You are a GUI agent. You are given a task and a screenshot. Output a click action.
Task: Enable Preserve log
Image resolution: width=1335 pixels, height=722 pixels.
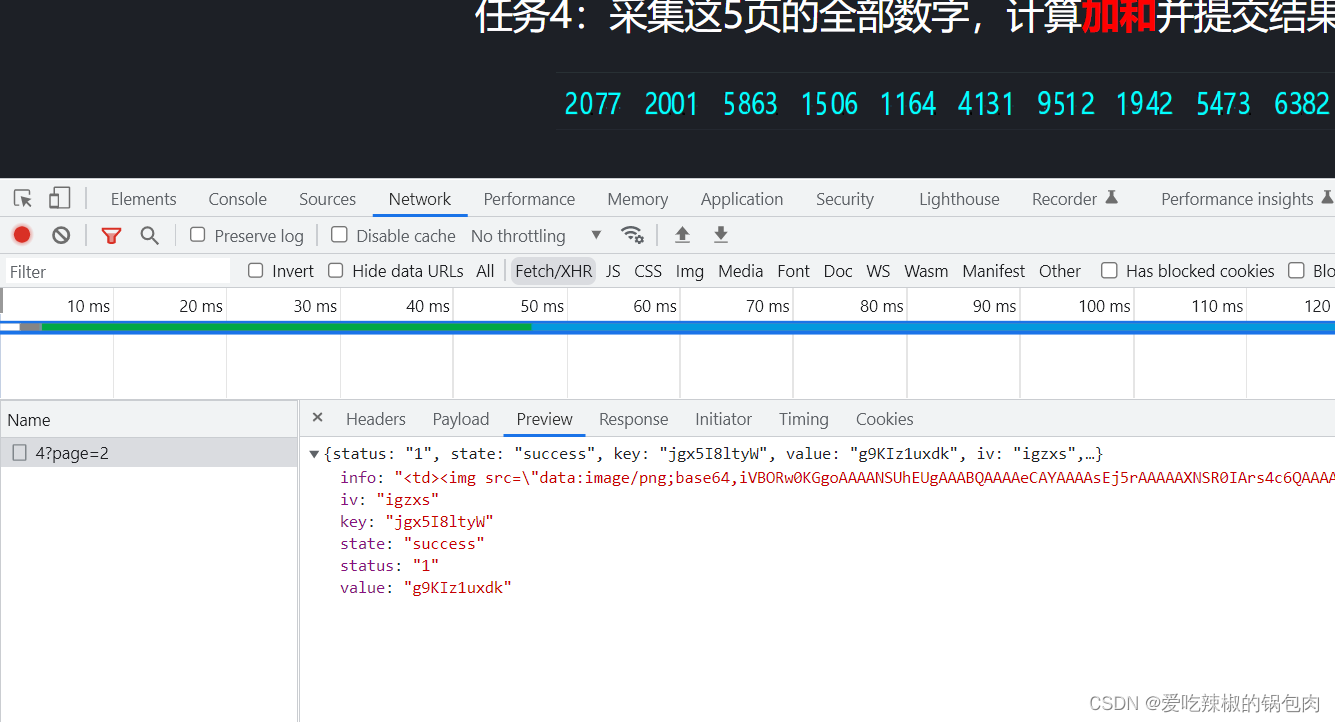(x=196, y=235)
